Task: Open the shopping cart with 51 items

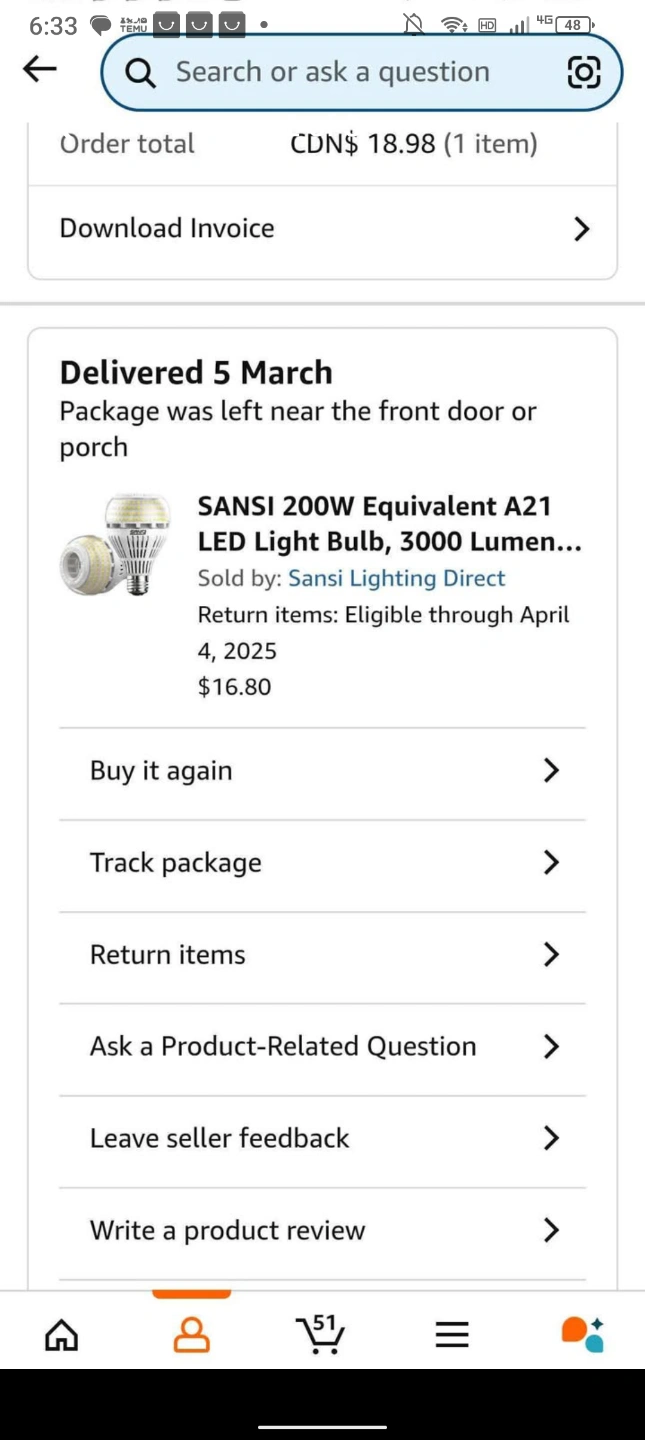Action: 321,1334
